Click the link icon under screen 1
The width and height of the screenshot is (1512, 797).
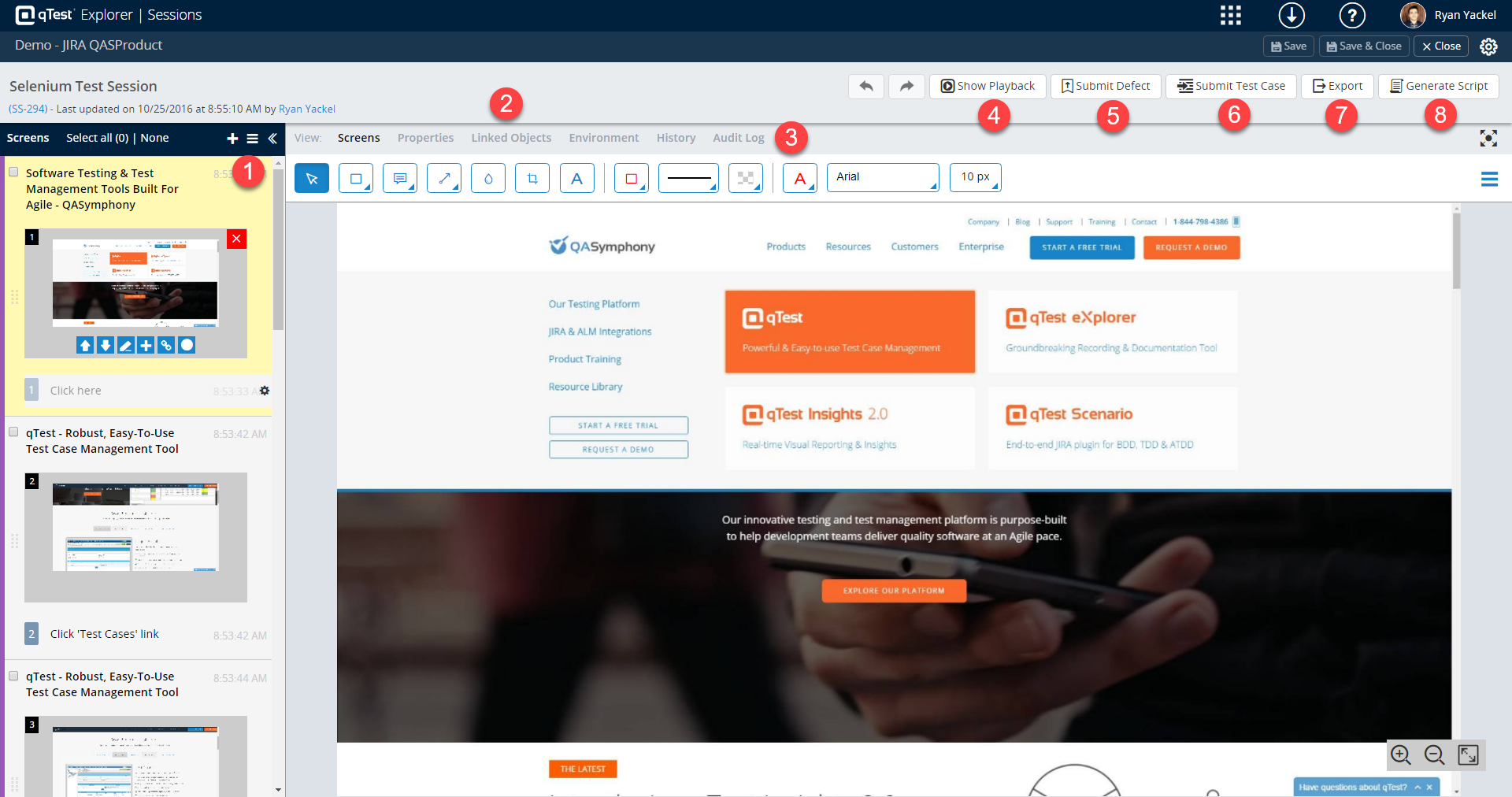pos(166,345)
